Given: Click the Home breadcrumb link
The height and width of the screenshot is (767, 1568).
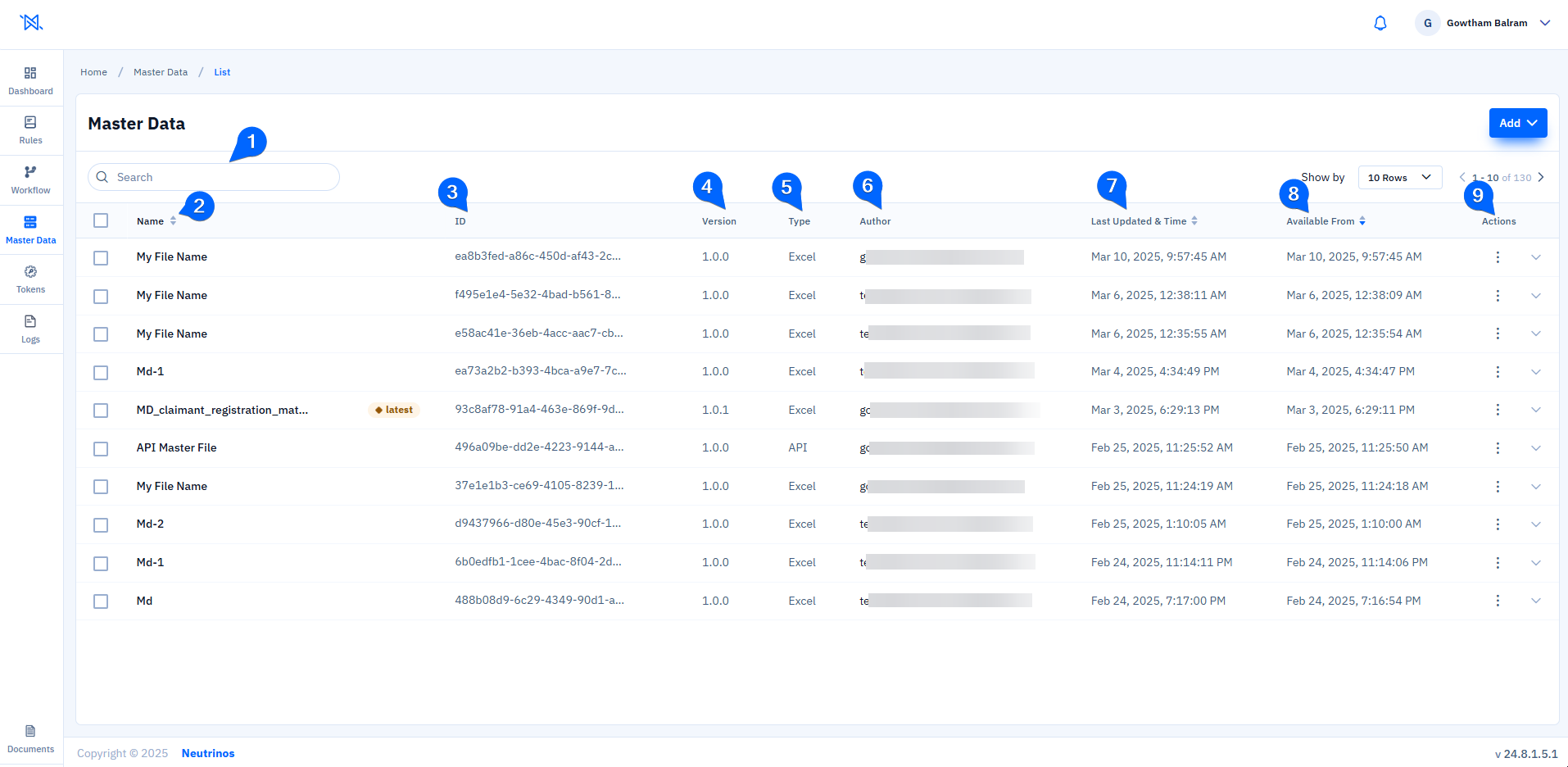Looking at the screenshot, I should tap(93, 72).
